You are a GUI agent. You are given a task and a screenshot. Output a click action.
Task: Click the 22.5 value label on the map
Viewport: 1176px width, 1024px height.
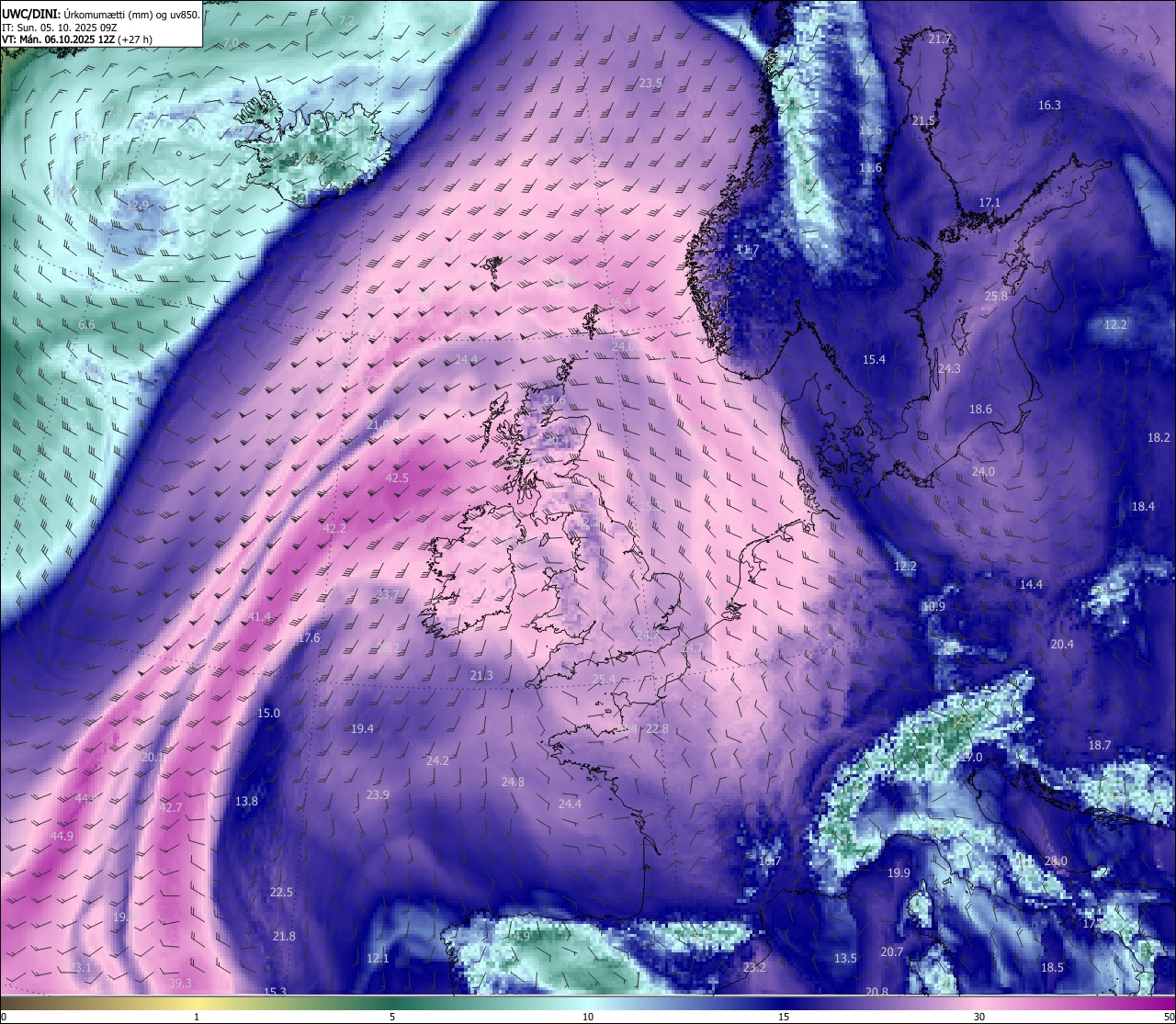point(281,892)
